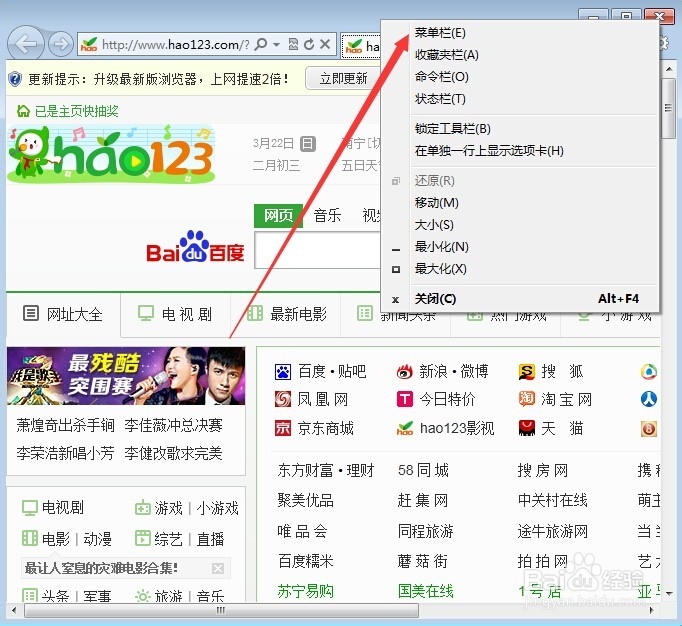Viewport: 682px width, 626px height.
Task: Choose 收藏夹栏(A) in context menu
Action: point(447,55)
